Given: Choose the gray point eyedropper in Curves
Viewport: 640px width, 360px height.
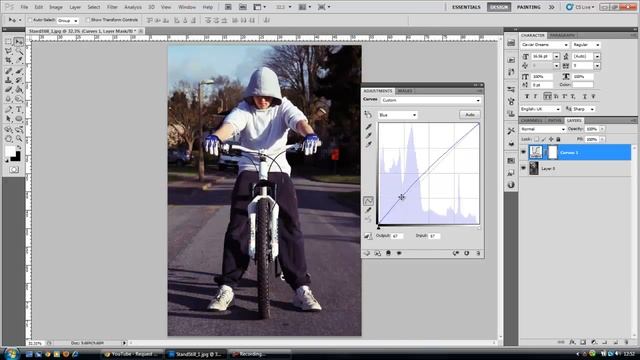Looking at the screenshot, I should pyautogui.click(x=368, y=136).
